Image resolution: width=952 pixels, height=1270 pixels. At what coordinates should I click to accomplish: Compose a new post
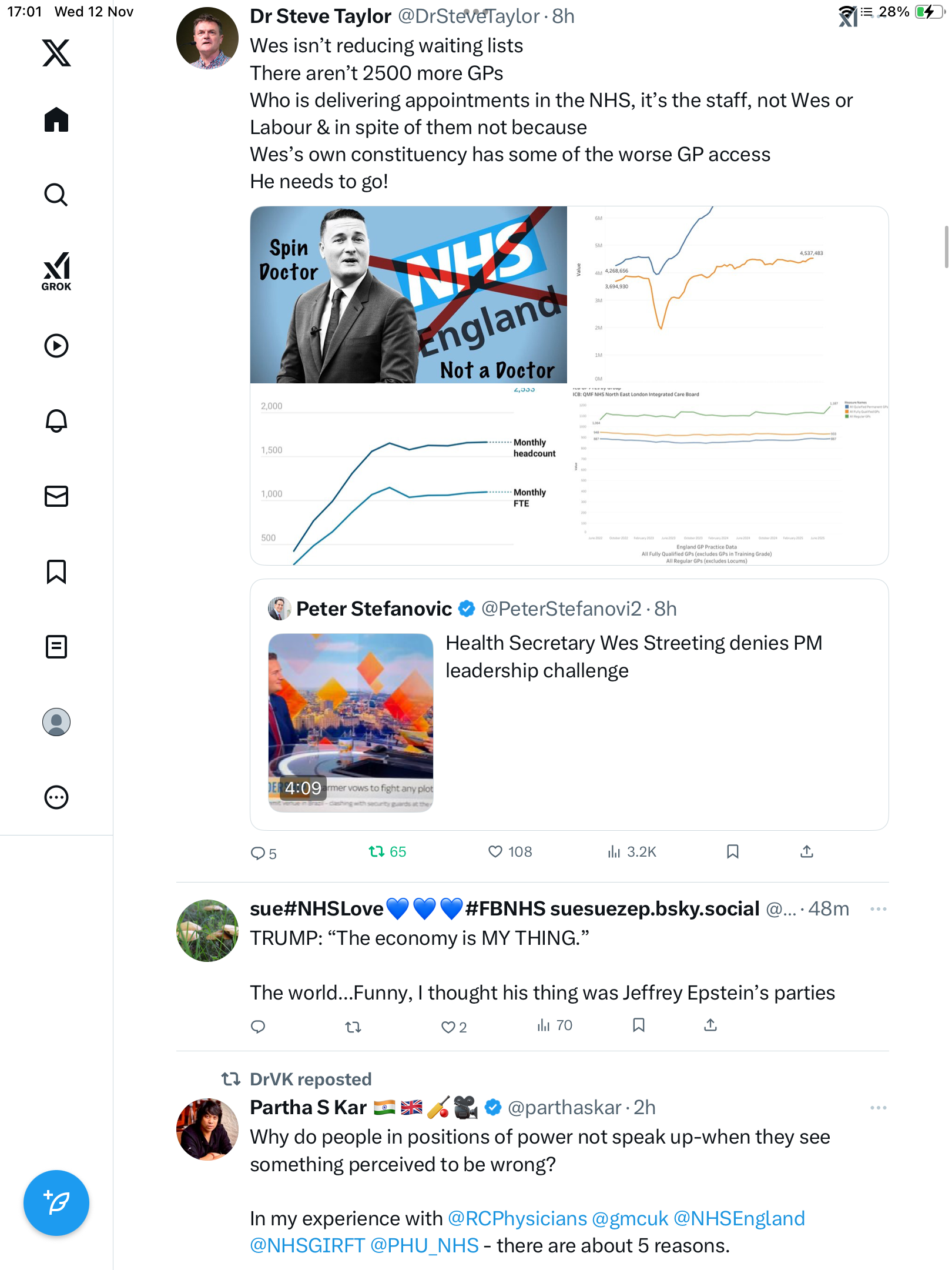[56, 1203]
